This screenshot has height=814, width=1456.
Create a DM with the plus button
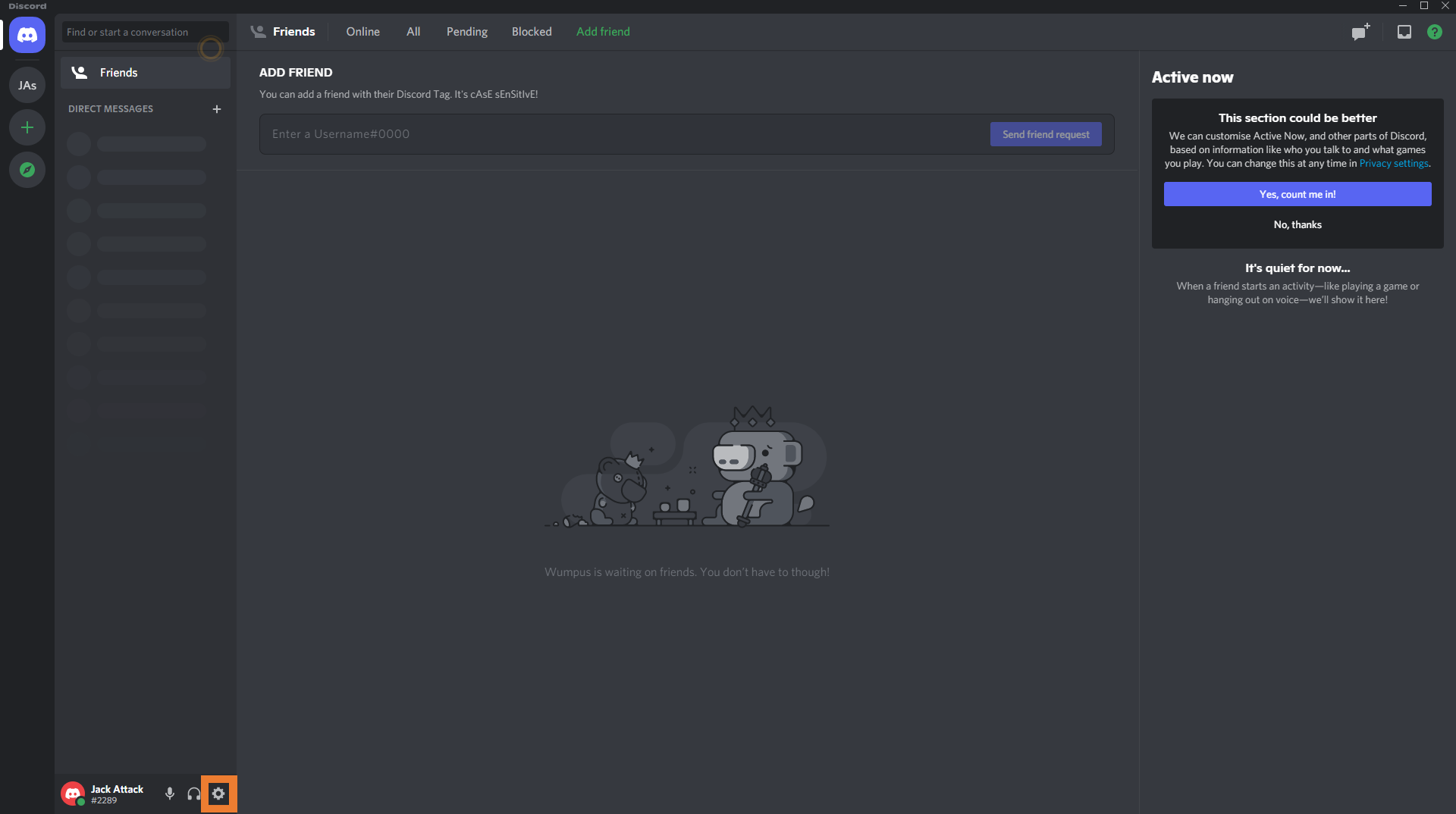click(x=217, y=109)
